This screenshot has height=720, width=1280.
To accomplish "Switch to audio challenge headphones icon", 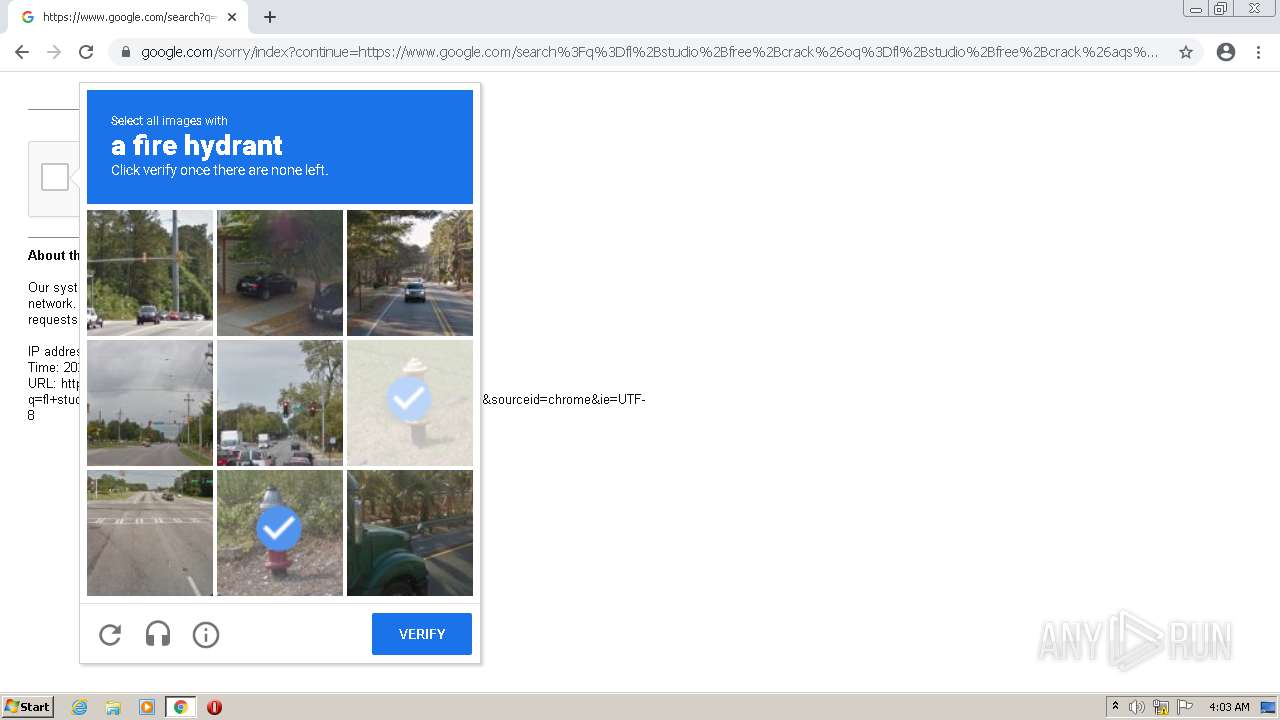I will (158, 634).
